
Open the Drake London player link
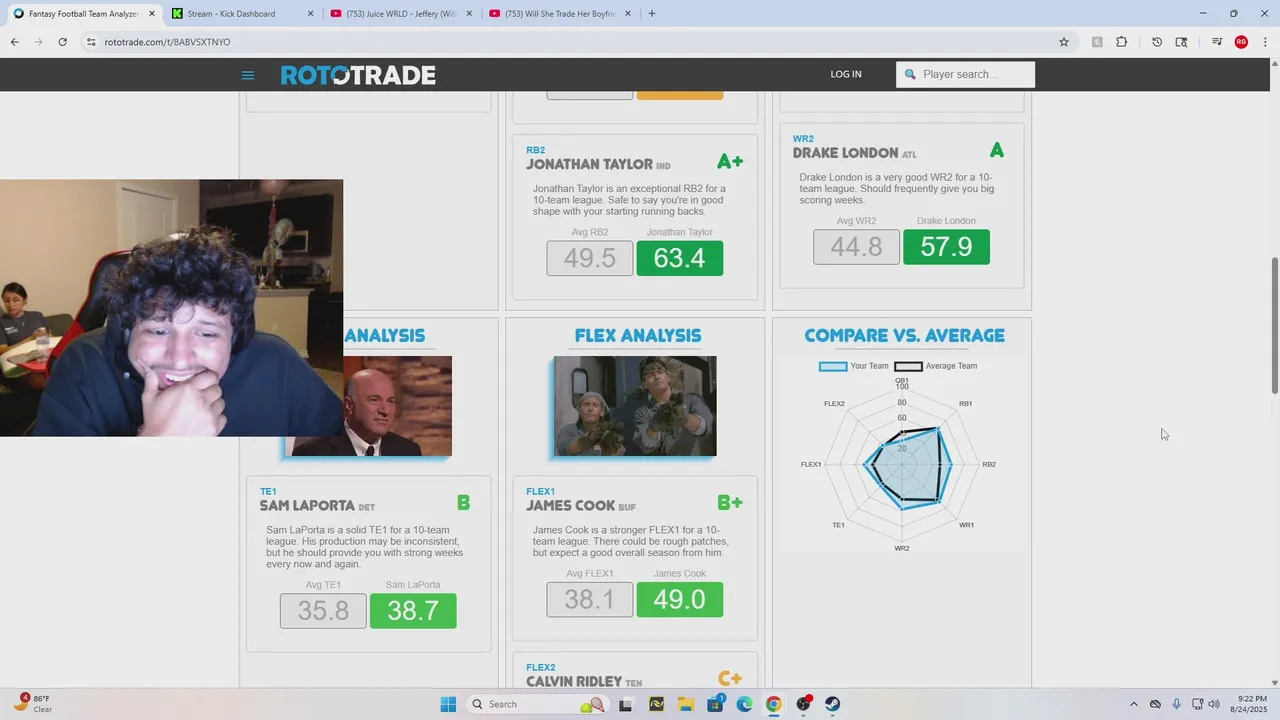(846, 153)
